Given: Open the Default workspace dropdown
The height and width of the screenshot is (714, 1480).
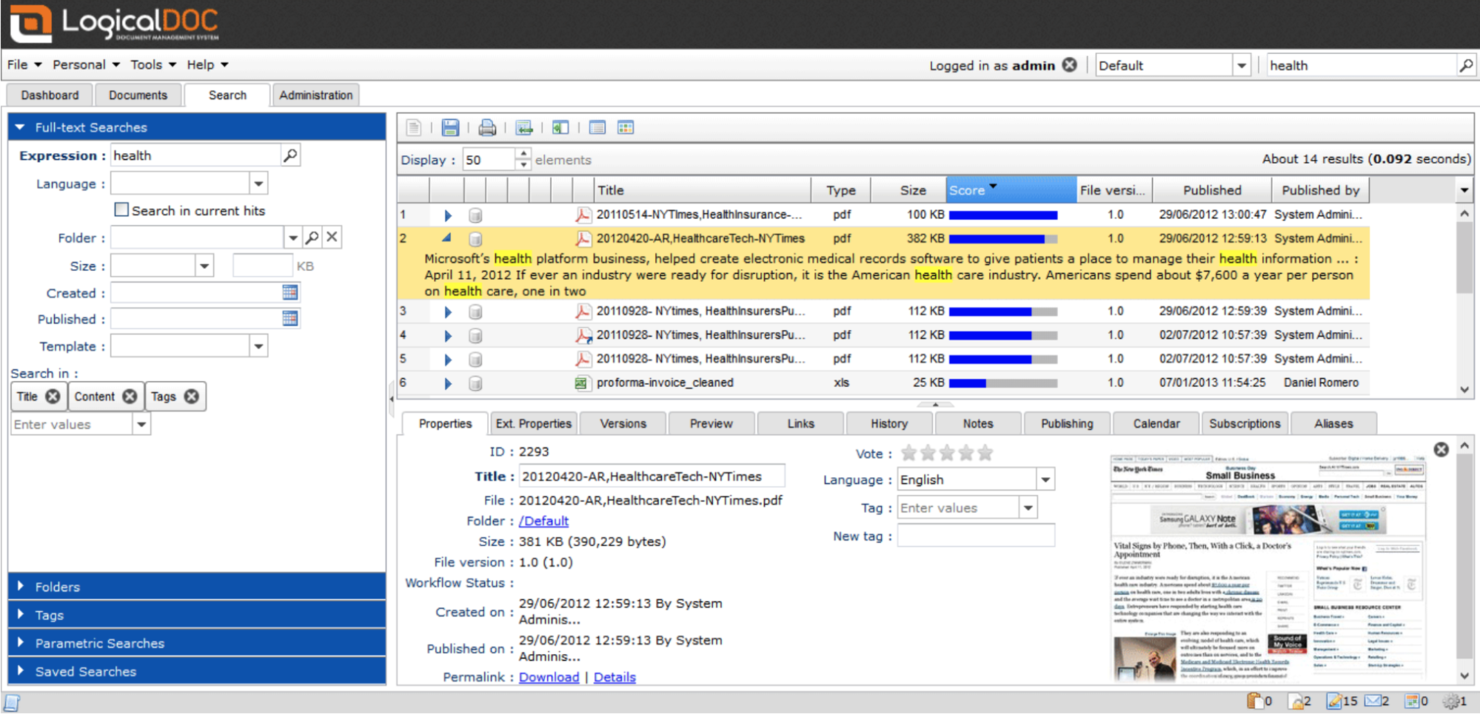Looking at the screenshot, I should pyautogui.click(x=1241, y=66).
